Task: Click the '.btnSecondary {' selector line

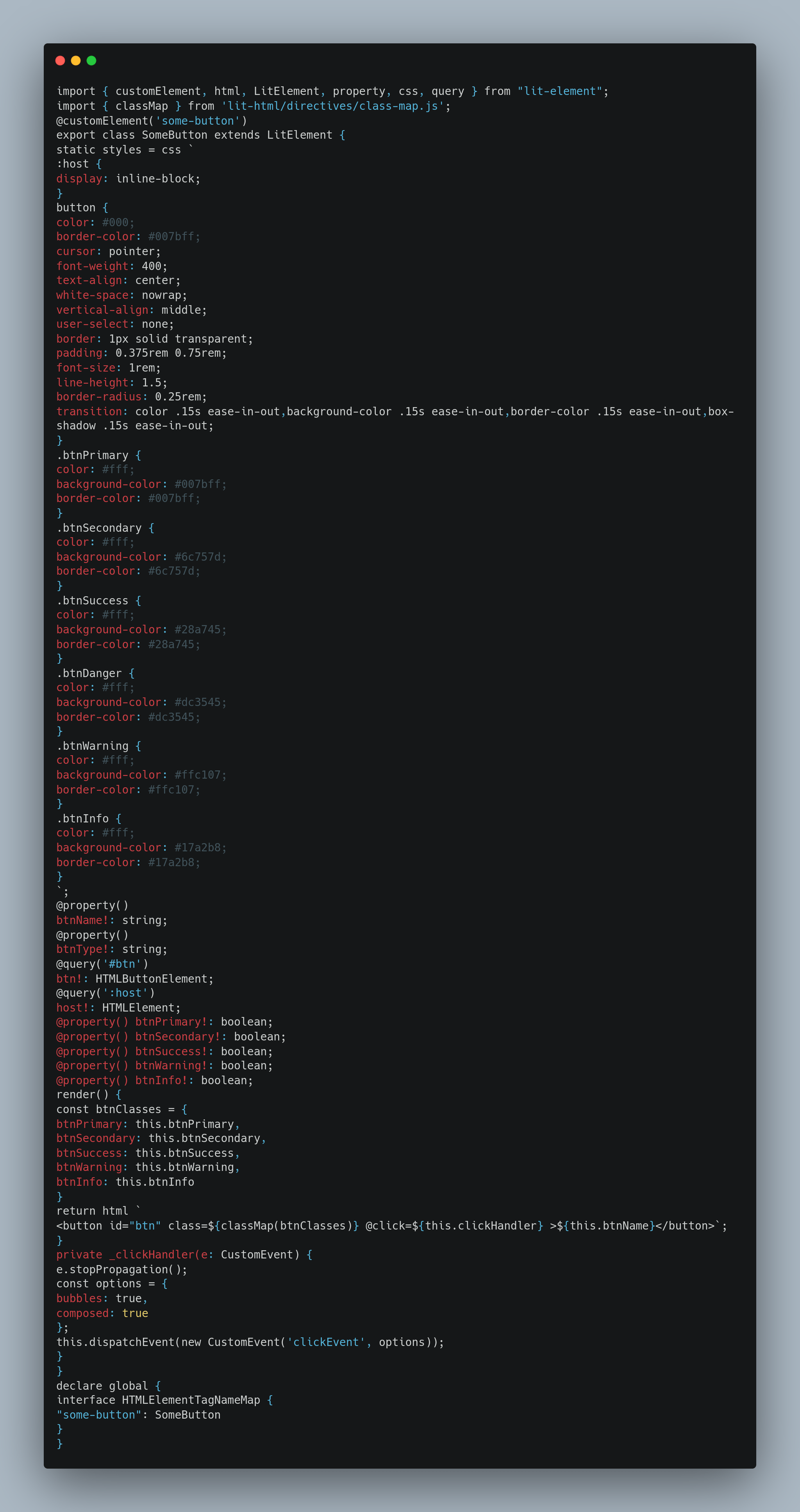Action: coord(105,528)
